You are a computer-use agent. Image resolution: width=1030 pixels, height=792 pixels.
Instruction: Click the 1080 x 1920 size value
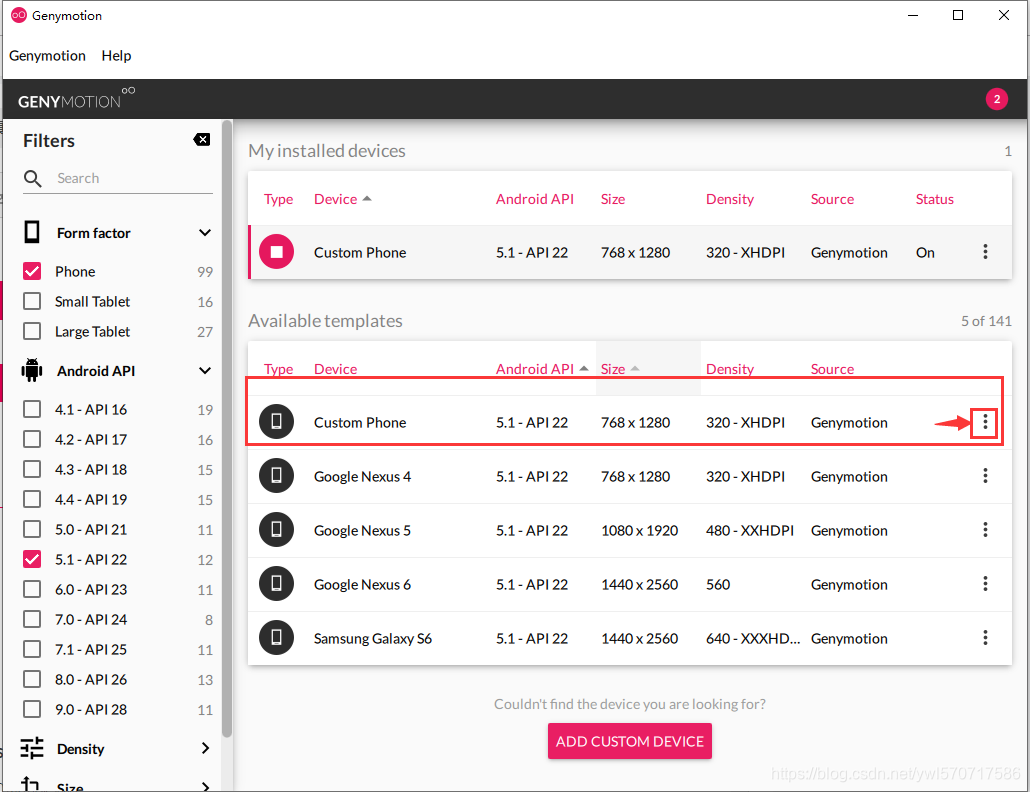coord(639,531)
